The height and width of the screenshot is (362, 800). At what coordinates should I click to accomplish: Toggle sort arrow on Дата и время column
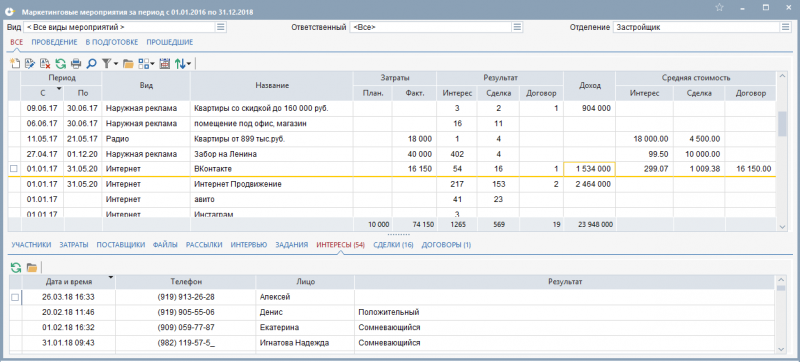(111, 277)
